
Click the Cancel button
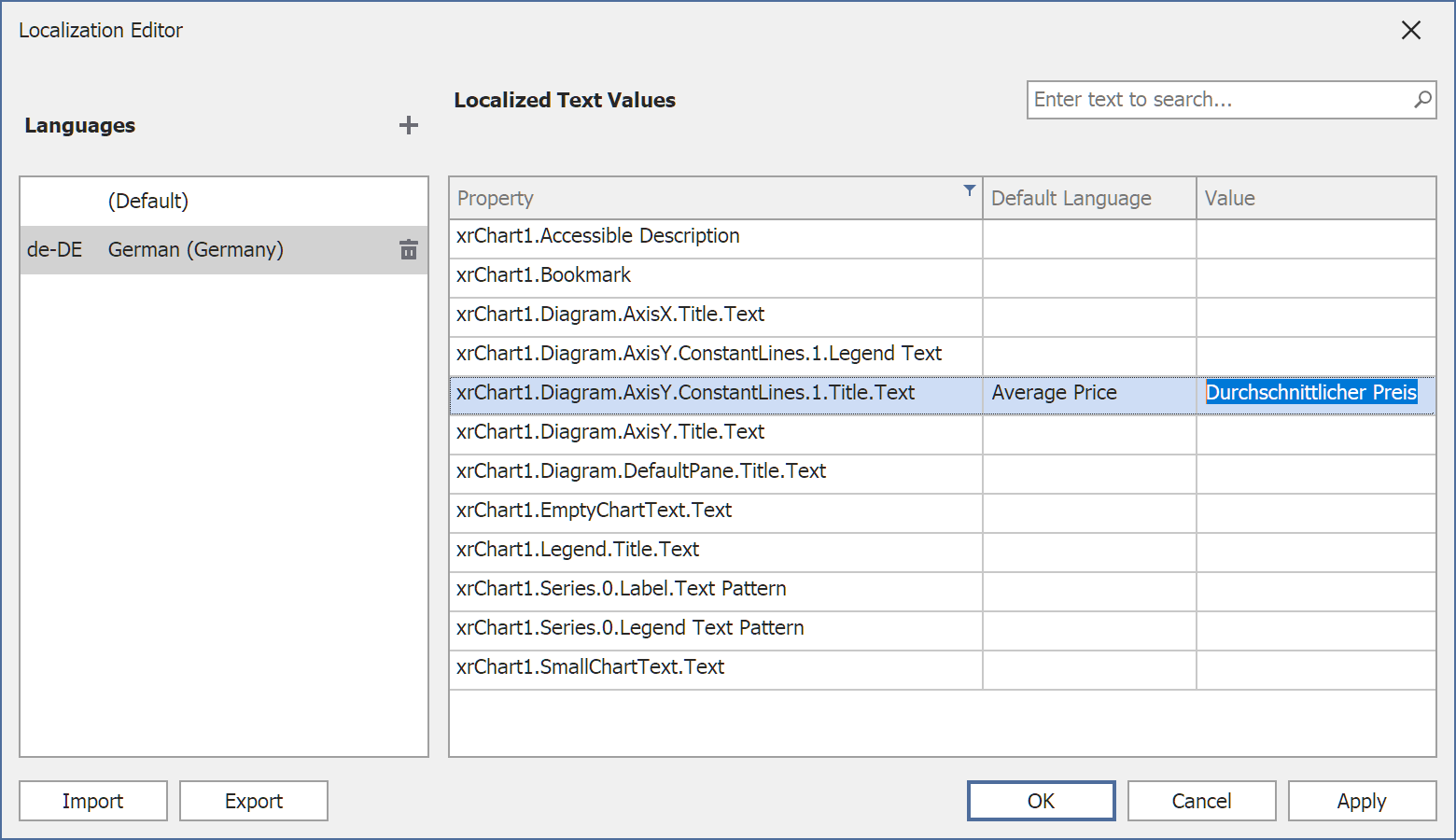click(x=1201, y=800)
